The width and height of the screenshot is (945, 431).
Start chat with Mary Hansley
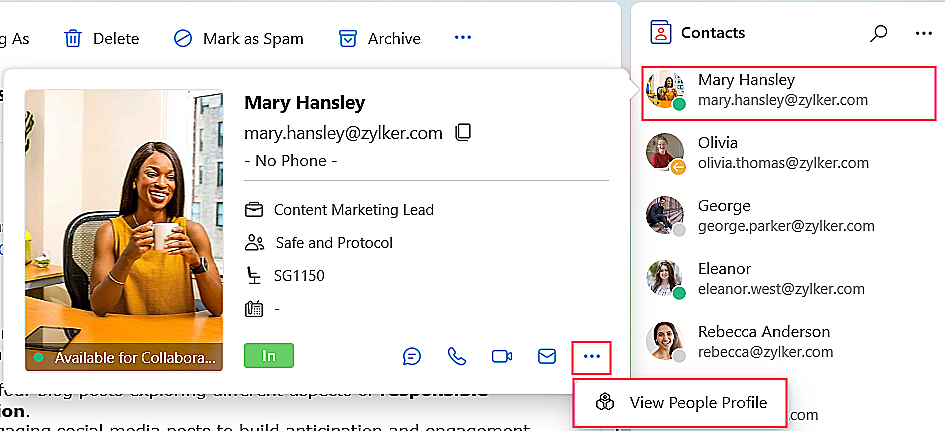click(412, 356)
